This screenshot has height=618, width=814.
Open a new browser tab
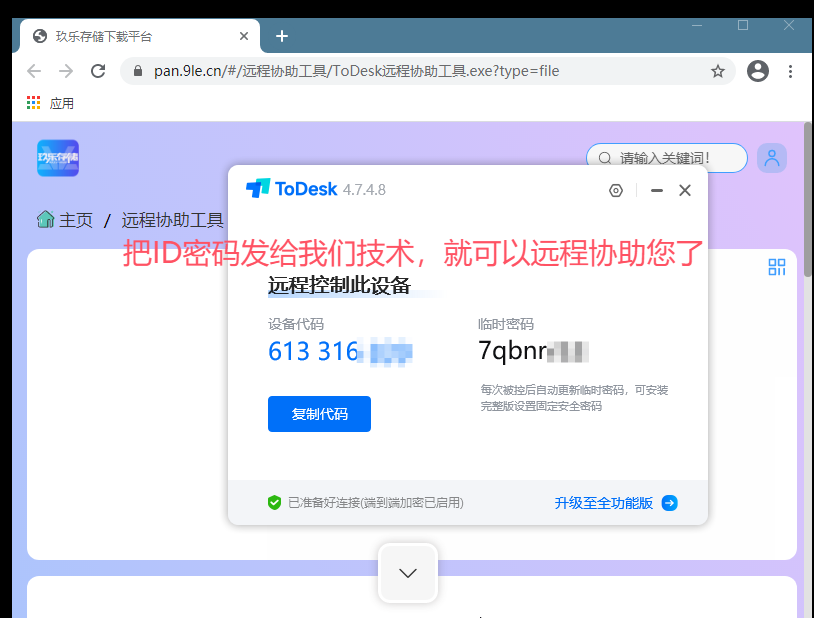tap(282, 36)
